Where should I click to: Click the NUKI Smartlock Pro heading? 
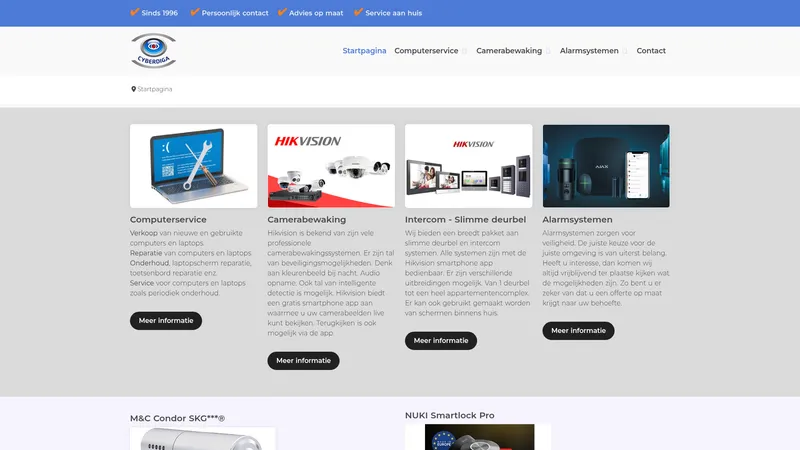[x=449, y=415]
